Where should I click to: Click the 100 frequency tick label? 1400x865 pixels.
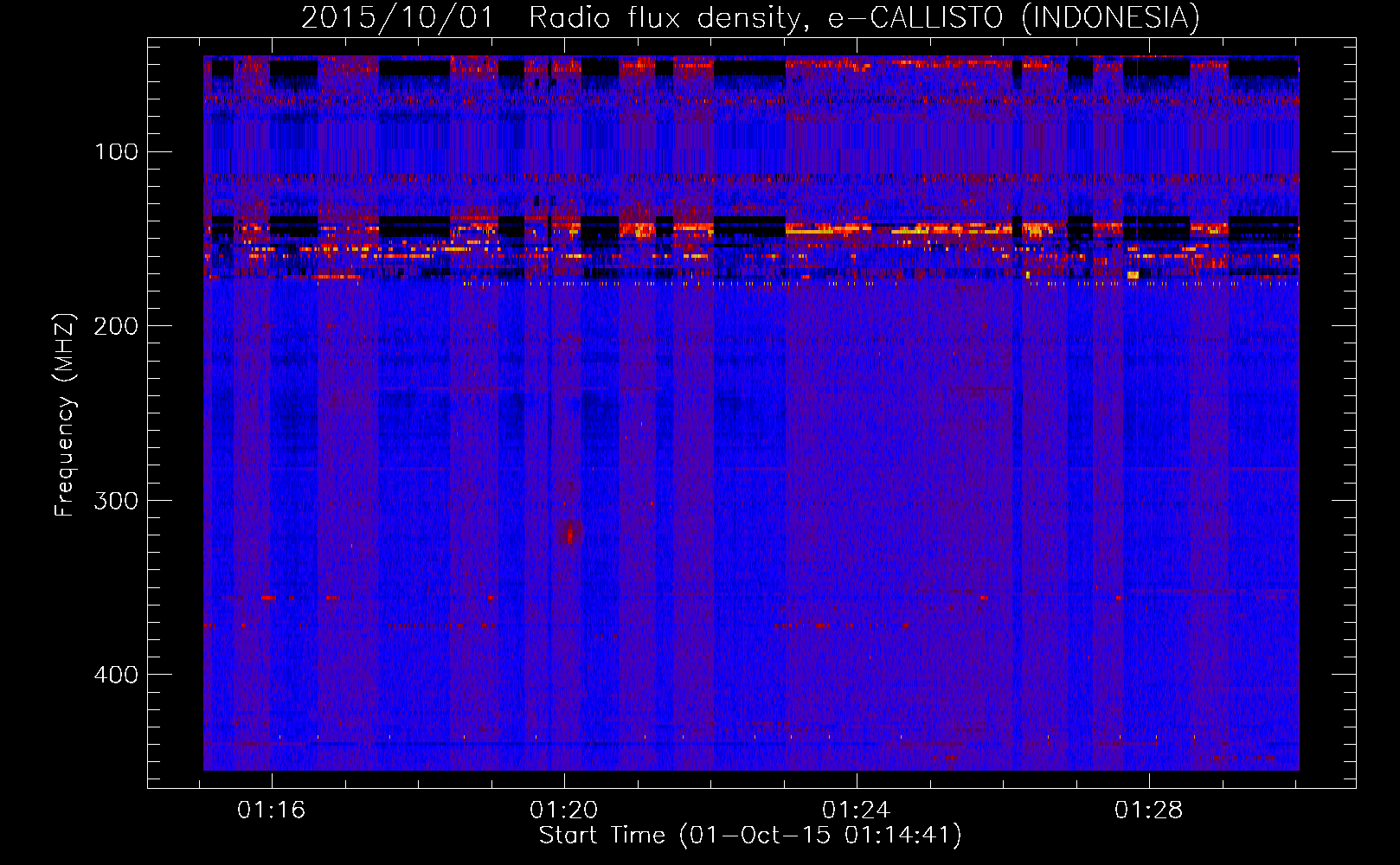coord(117,152)
